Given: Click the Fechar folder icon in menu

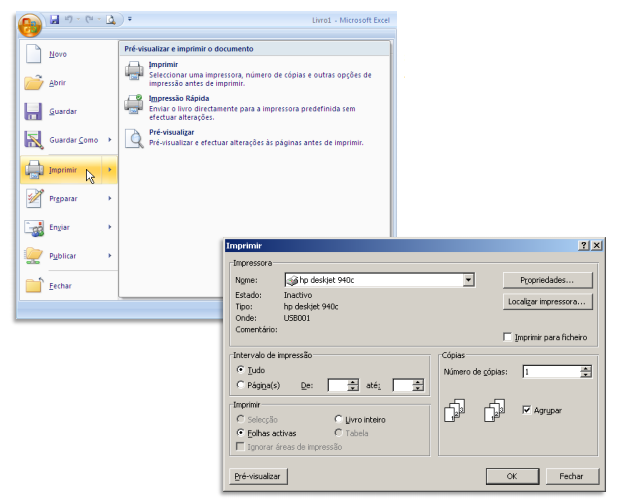Looking at the screenshot, I should click(33, 286).
